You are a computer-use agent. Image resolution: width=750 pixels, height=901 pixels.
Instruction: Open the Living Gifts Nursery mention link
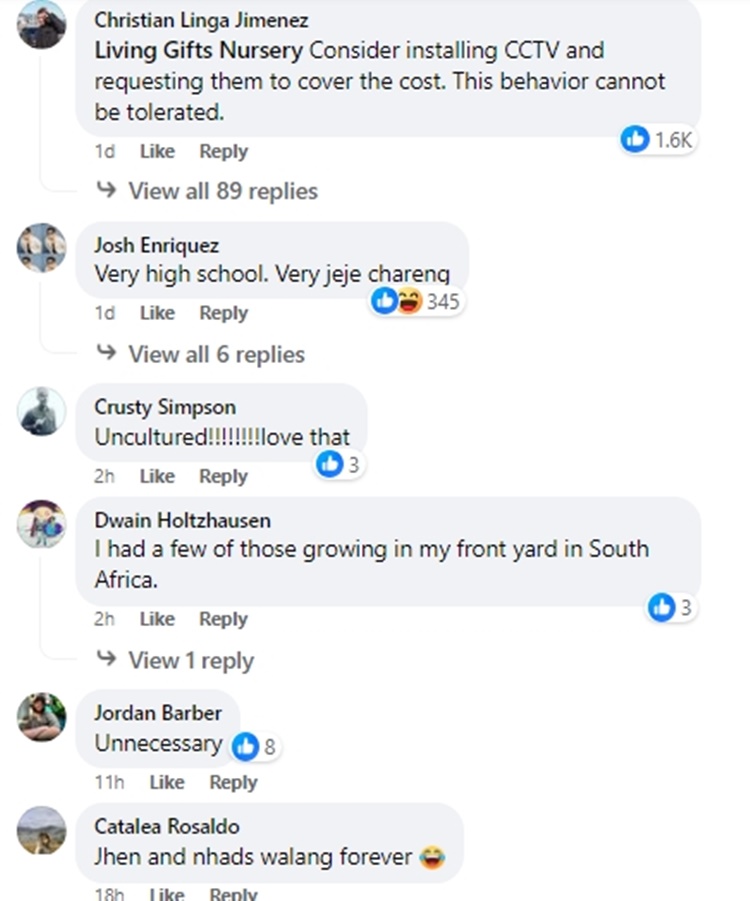point(198,50)
